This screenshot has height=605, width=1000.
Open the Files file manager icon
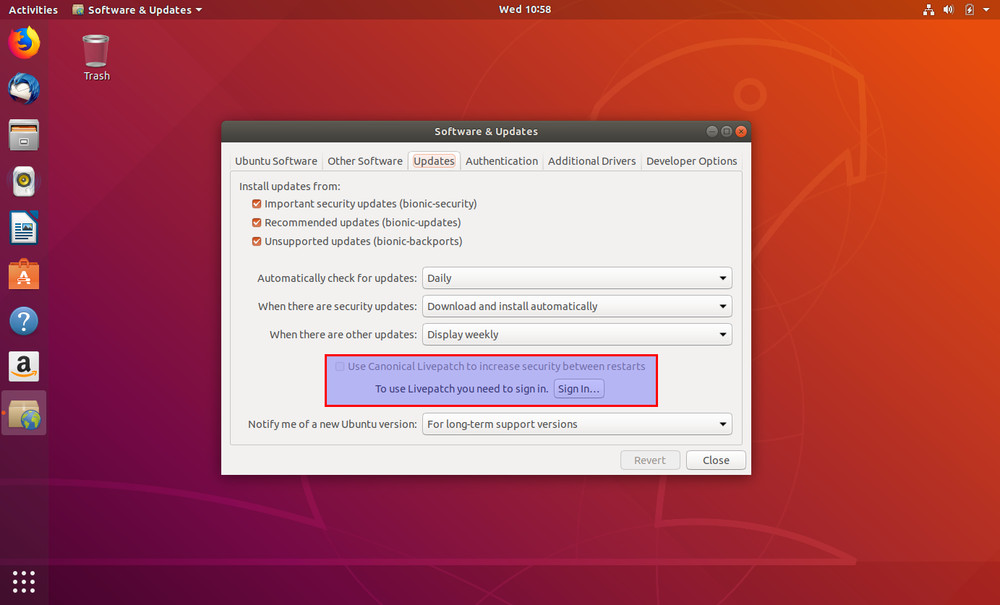coord(23,135)
